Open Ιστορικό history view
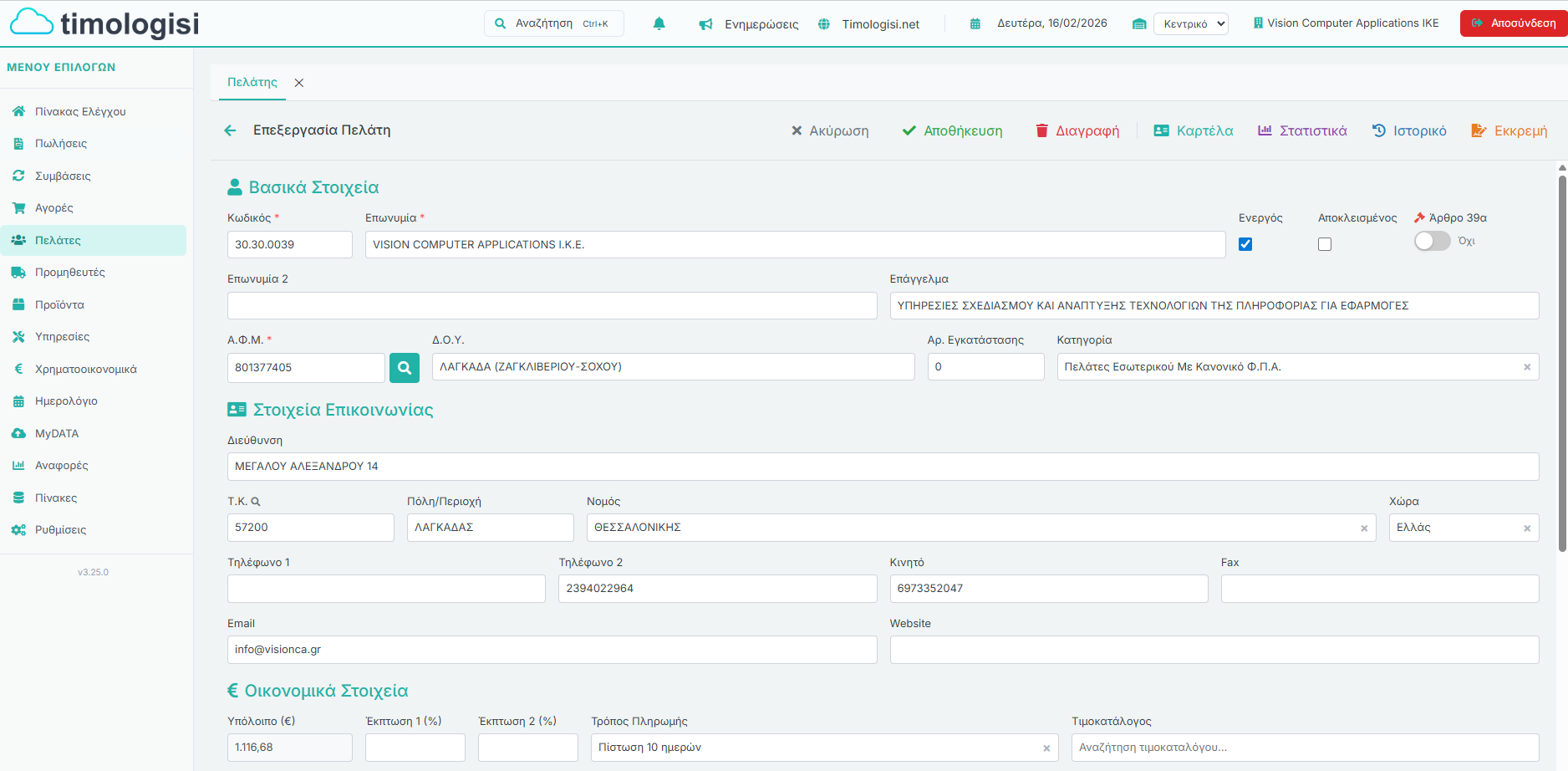This screenshot has width=1568, height=771. tap(1409, 130)
